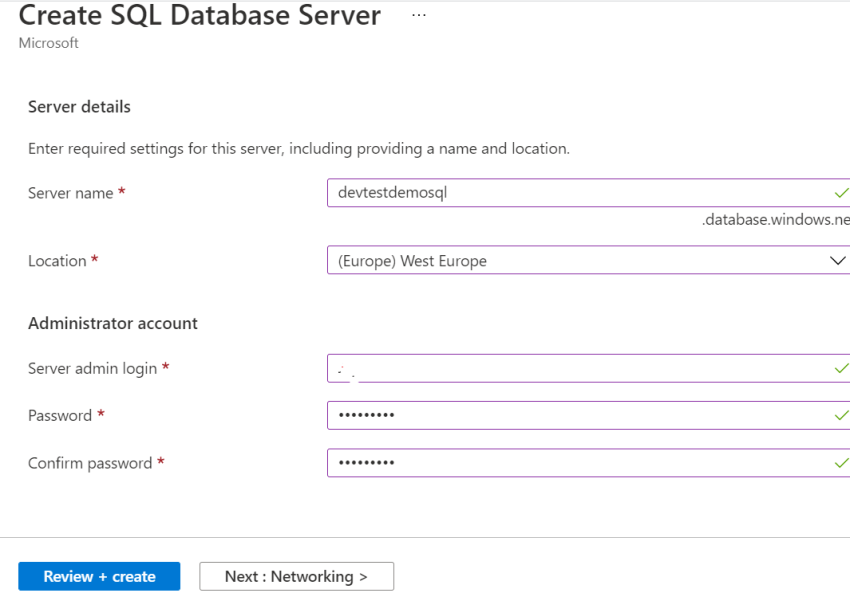This screenshot has width=850, height=597.
Task: Click the Microsoft publisher link
Action: tap(48, 43)
